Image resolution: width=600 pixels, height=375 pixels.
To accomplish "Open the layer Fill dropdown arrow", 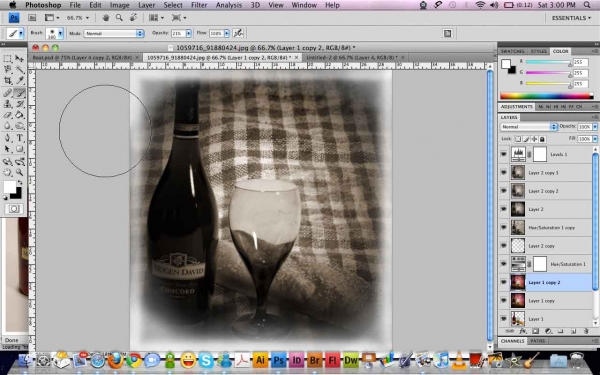I will 595,139.
